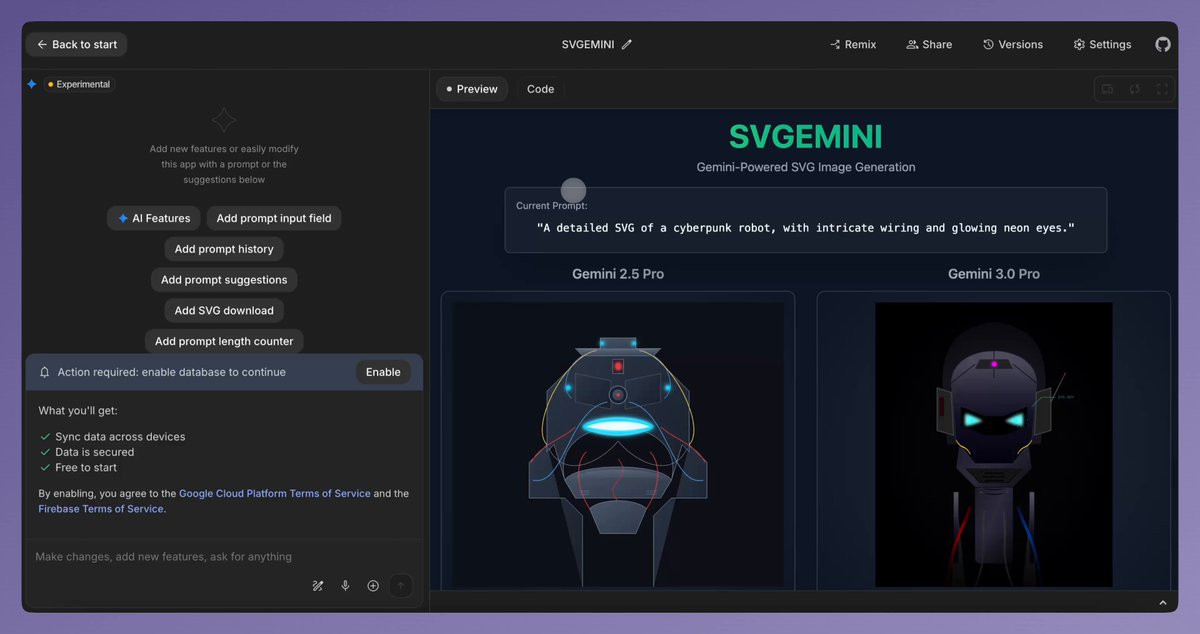Open the Firebase Terms of Service link
Viewport: 1200px width, 634px height.
pyautogui.click(x=101, y=508)
